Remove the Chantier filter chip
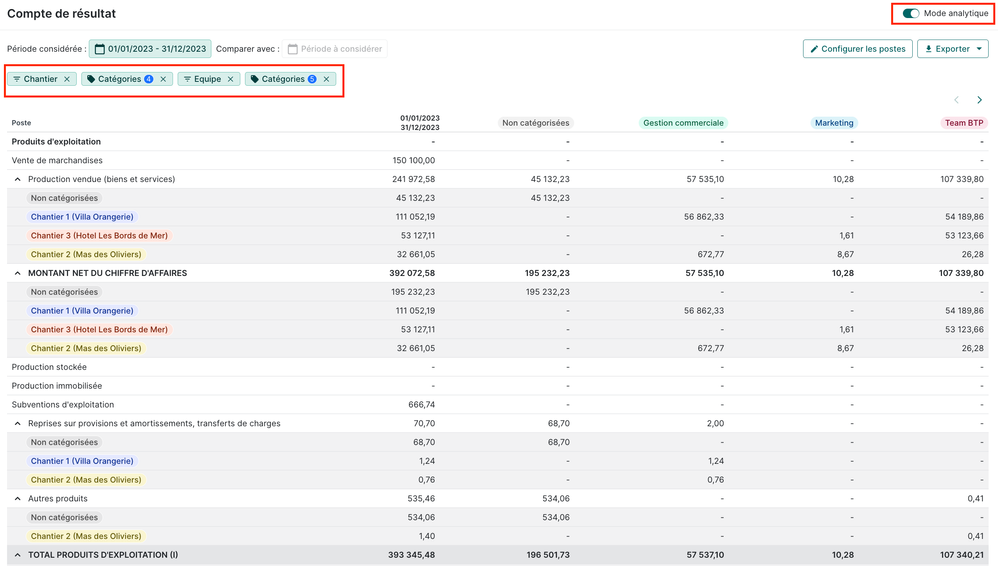Screen dimensions: 998x566 (x=67, y=79)
